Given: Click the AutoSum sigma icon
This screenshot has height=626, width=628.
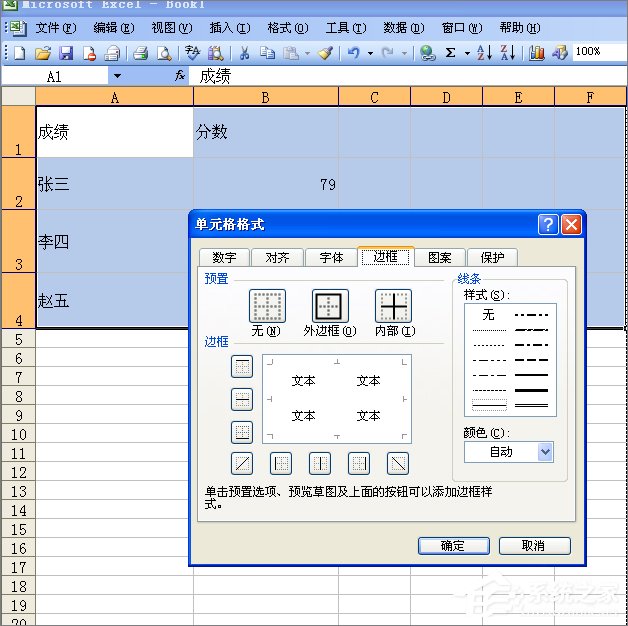Looking at the screenshot, I should click(451, 52).
